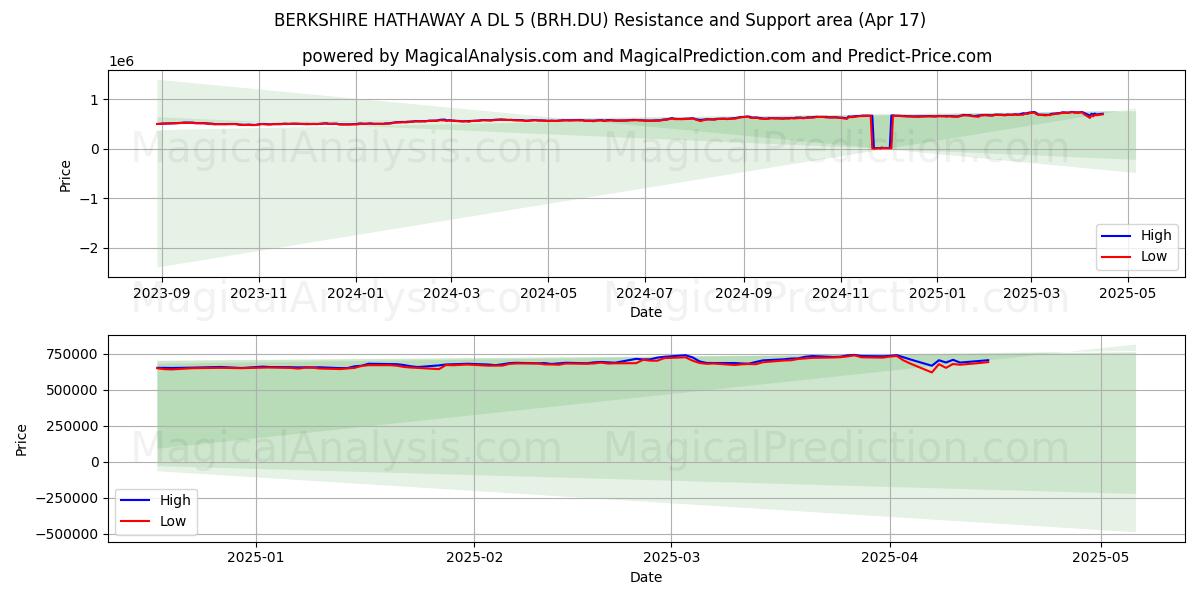Click the 'Price' axis title of the bottom chart
Viewport: 1200px width, 600px height.
[22, 439]
